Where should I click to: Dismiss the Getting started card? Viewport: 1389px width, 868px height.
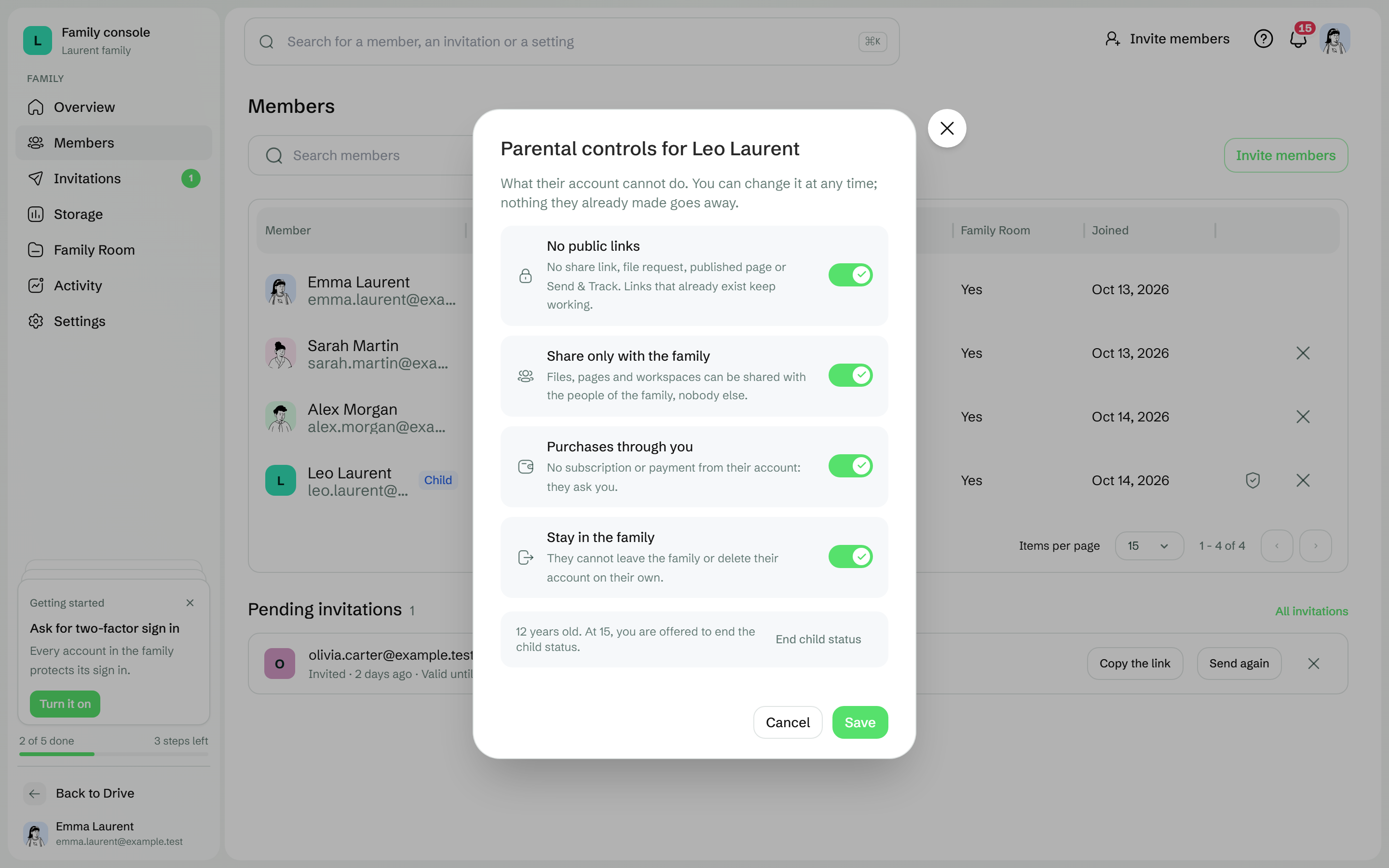point(190,603)
